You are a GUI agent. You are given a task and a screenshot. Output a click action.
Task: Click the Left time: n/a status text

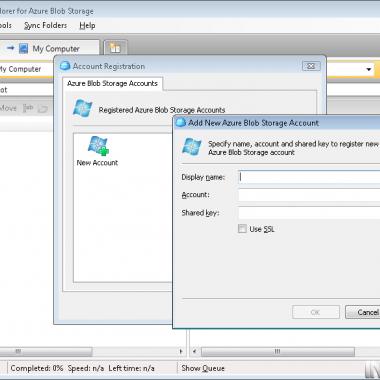click(132, 368)
